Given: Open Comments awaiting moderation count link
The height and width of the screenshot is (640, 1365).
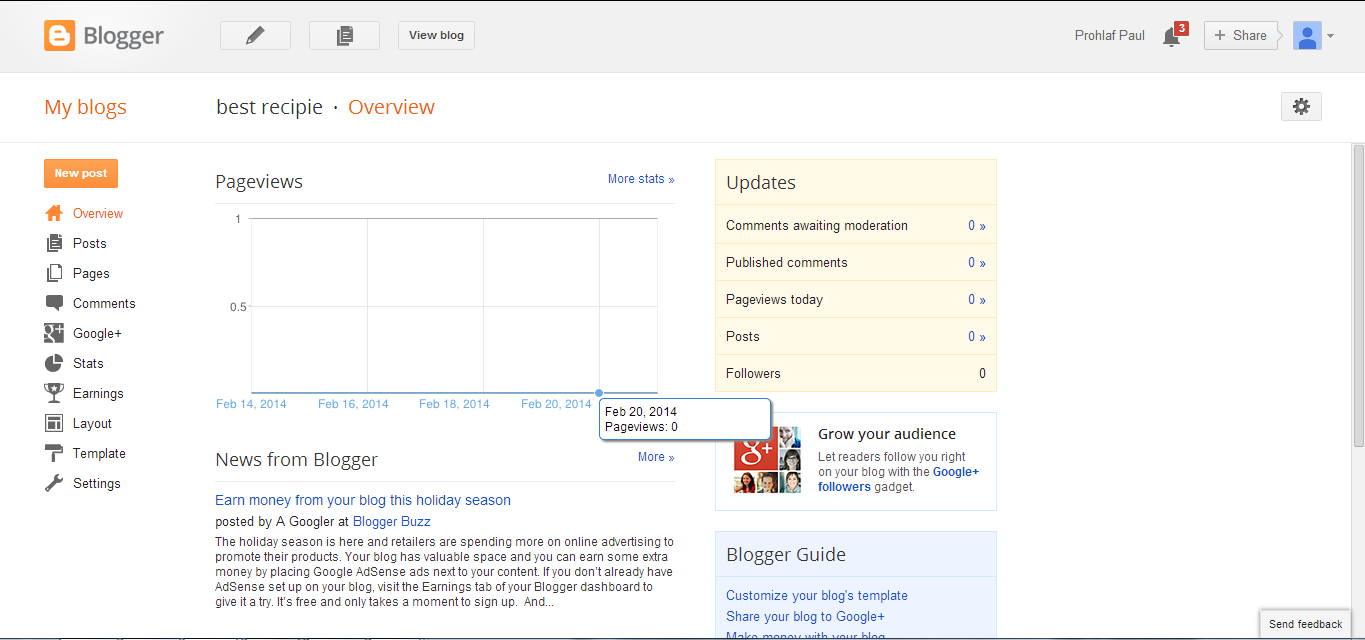Looking at the screenshot, I should (x=977, y=226).
